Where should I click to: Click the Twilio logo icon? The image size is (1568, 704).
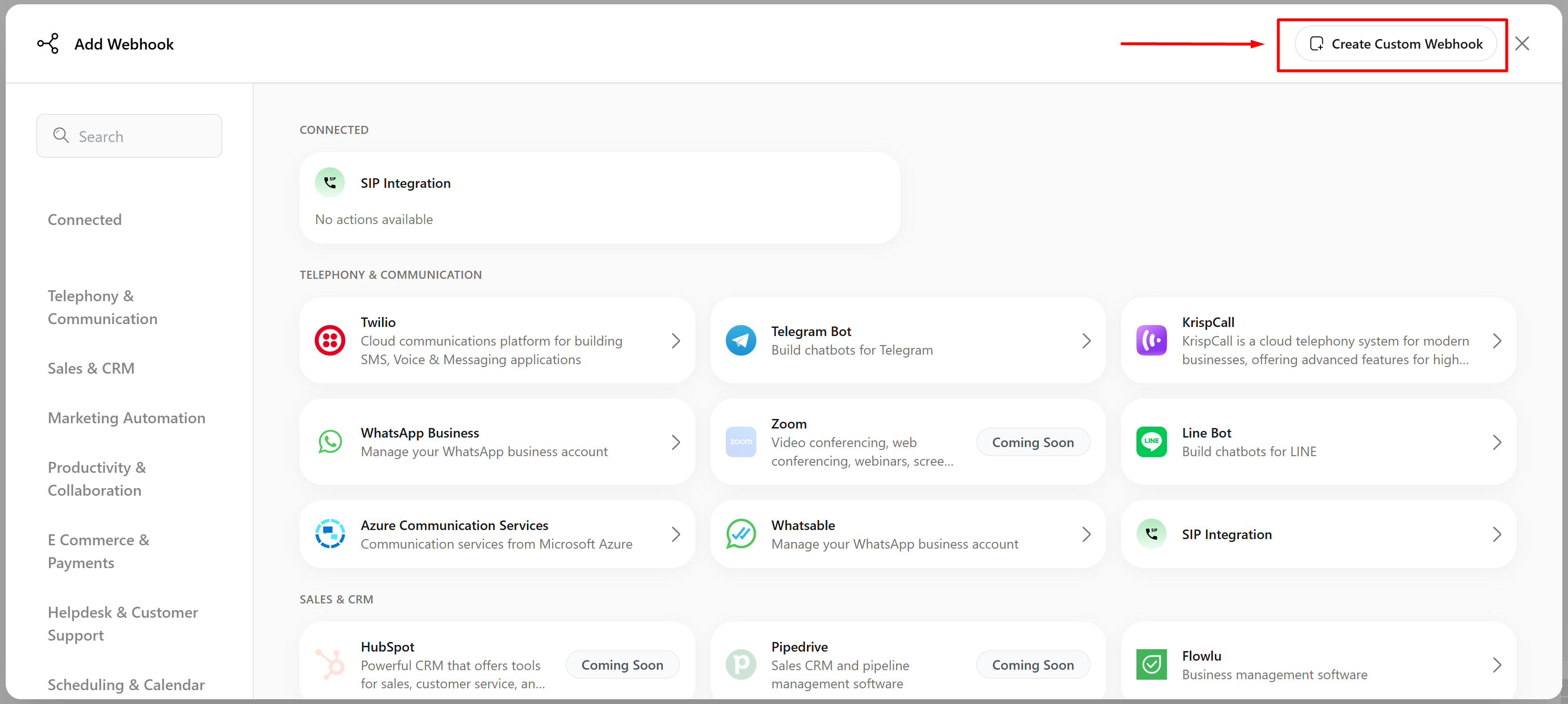tap(330, 340)
